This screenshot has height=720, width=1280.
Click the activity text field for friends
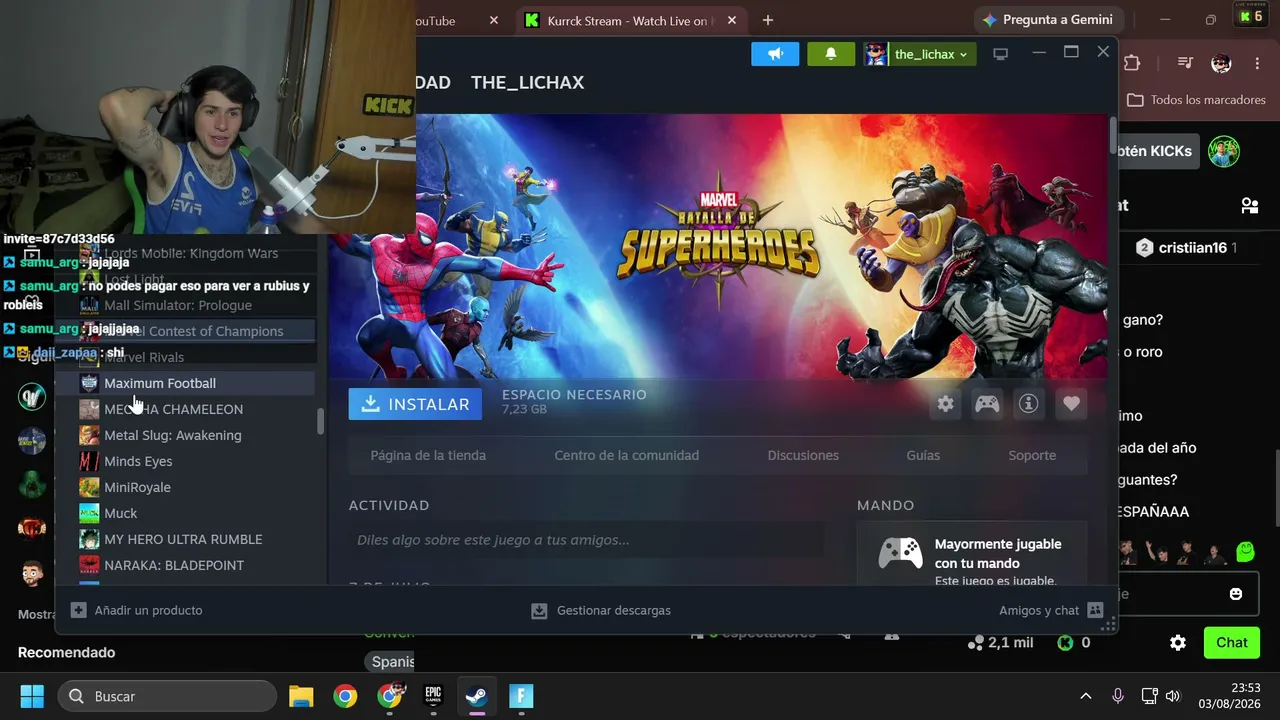(x=587, y=540)
